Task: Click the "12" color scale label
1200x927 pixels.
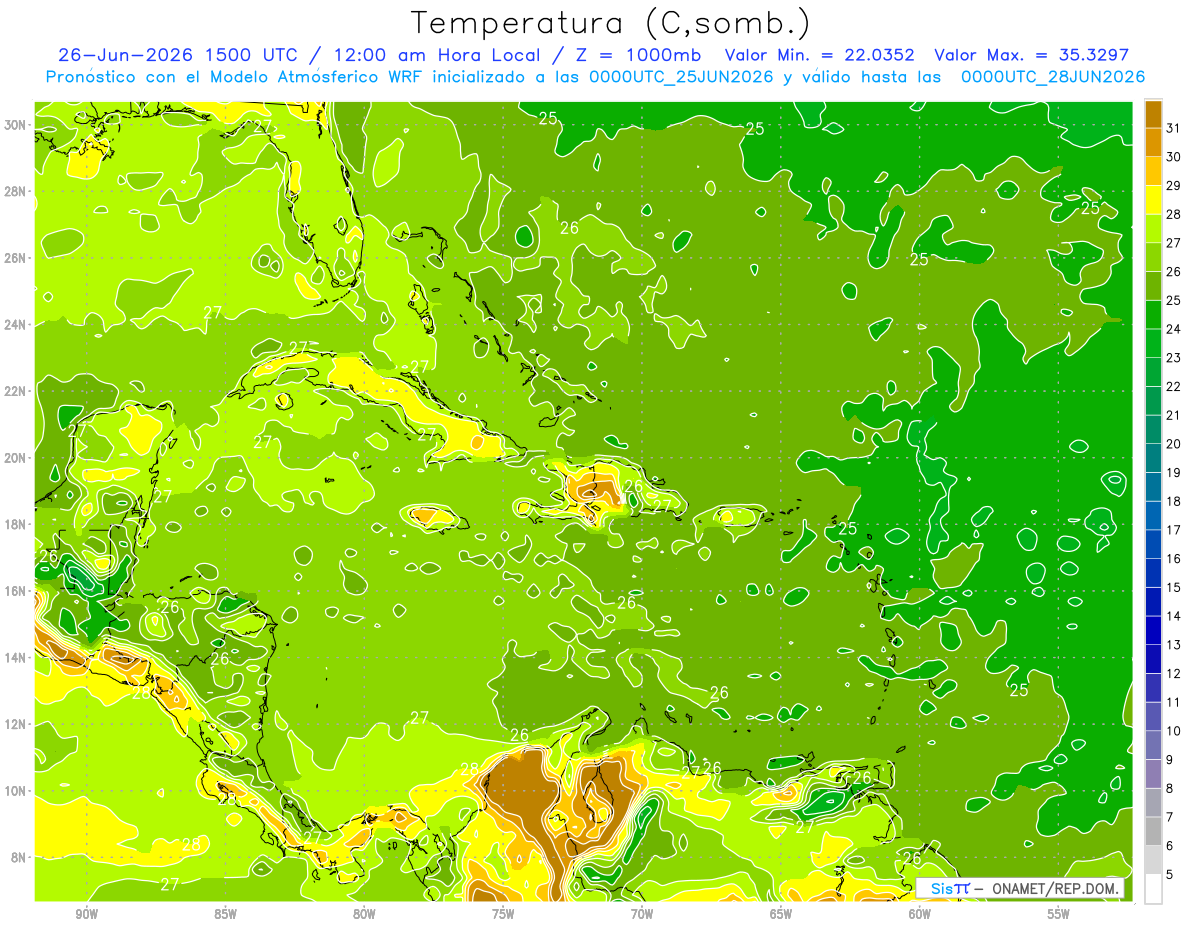Action: click(1174, 674)
